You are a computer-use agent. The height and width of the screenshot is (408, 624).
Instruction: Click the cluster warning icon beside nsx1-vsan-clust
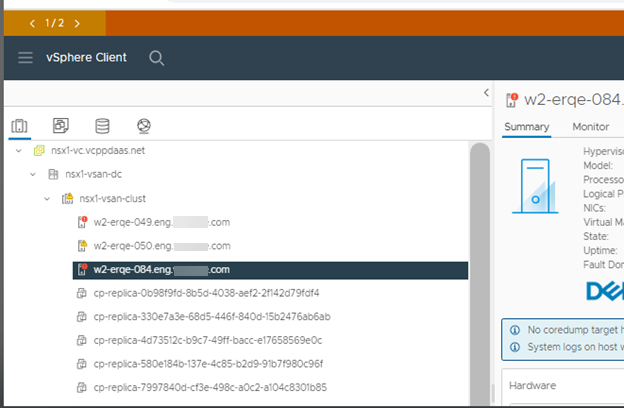click(68, 198)
